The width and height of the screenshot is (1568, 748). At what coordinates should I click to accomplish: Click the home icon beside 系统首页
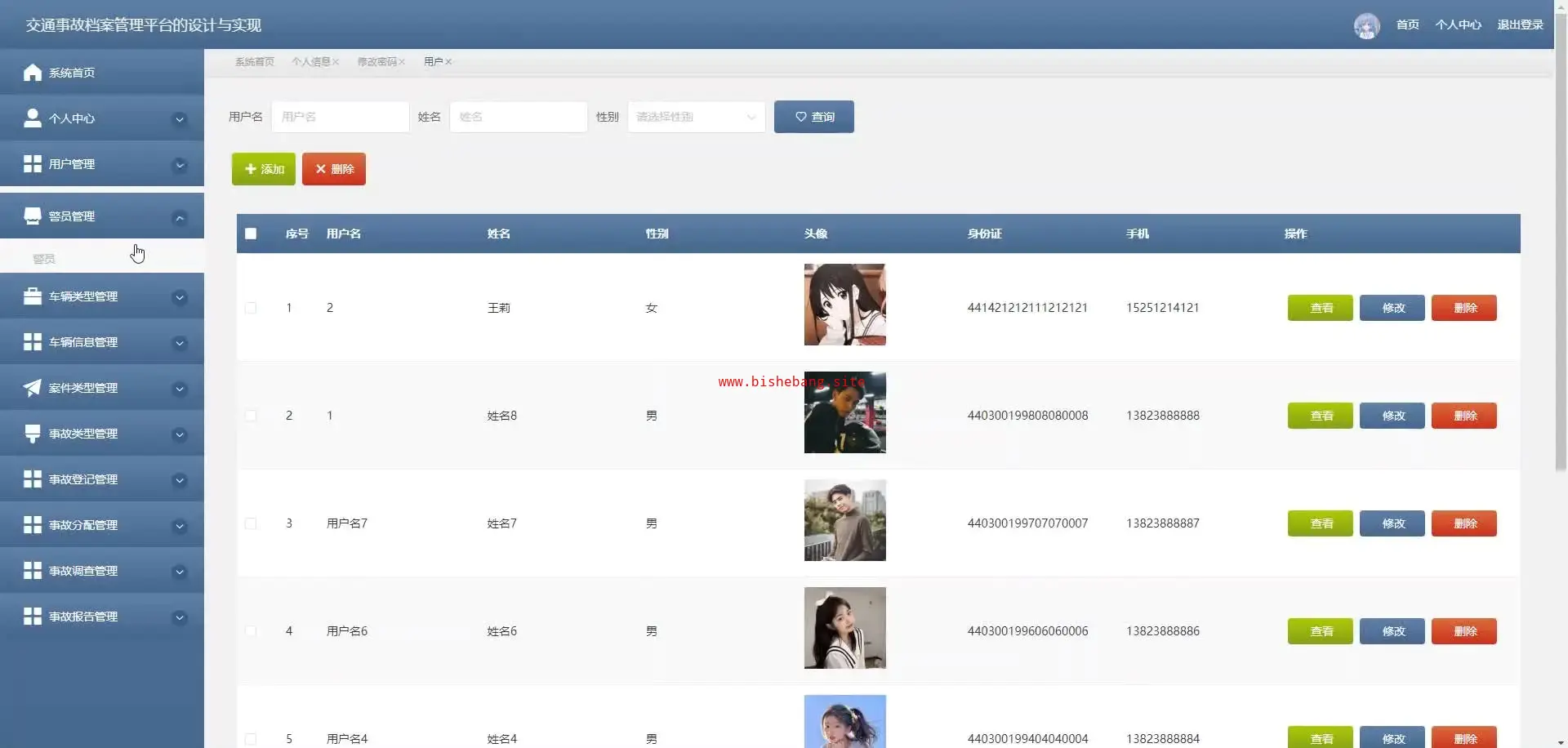click(x=32, y=73)
